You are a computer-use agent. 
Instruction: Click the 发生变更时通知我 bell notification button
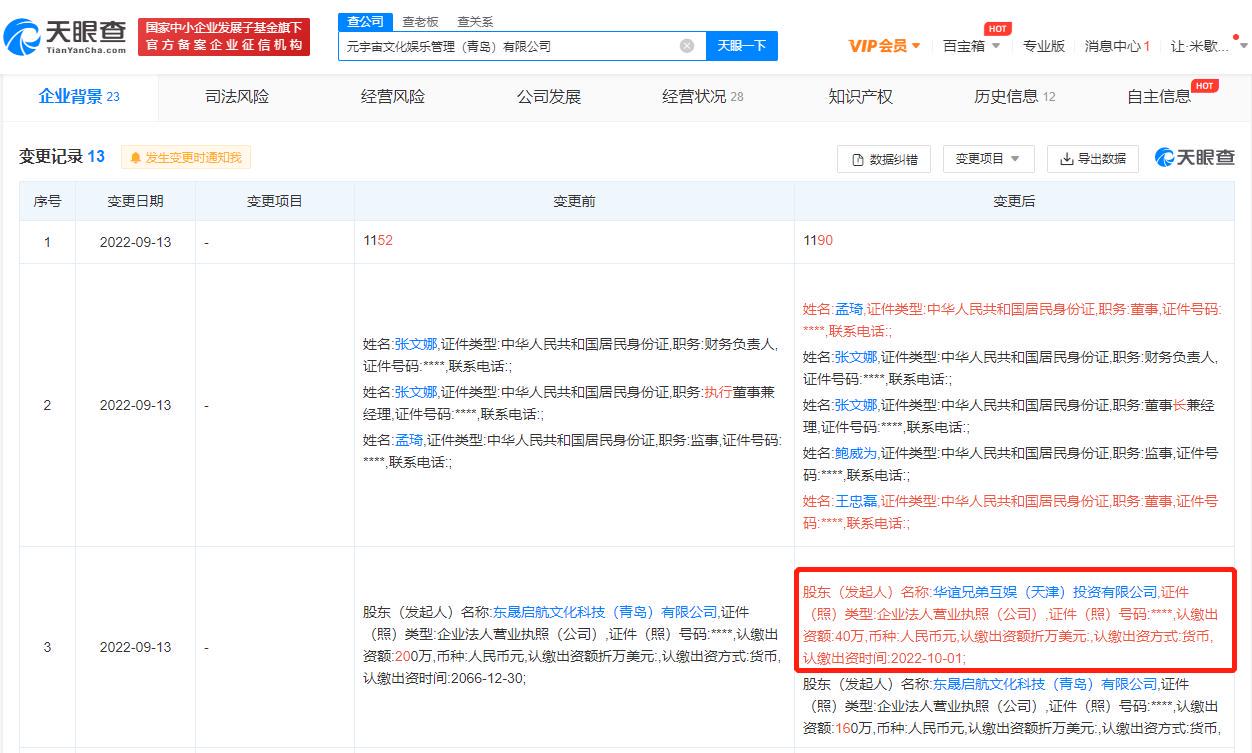[186, 157]
